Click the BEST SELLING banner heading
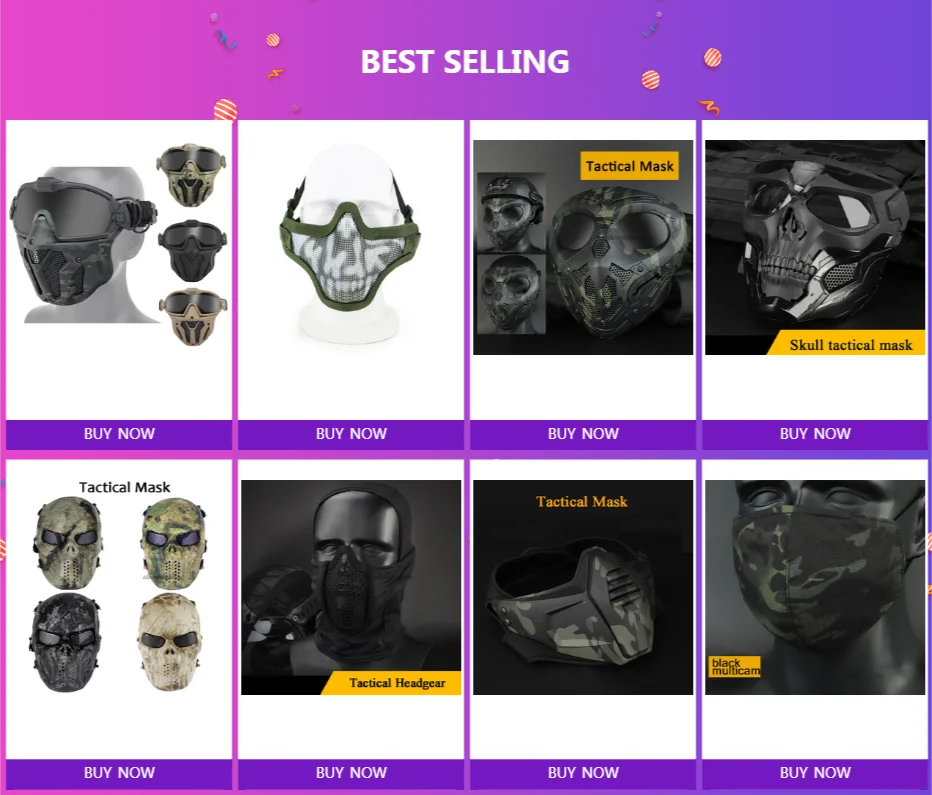The image size is (932, 795). pos(465,62)
